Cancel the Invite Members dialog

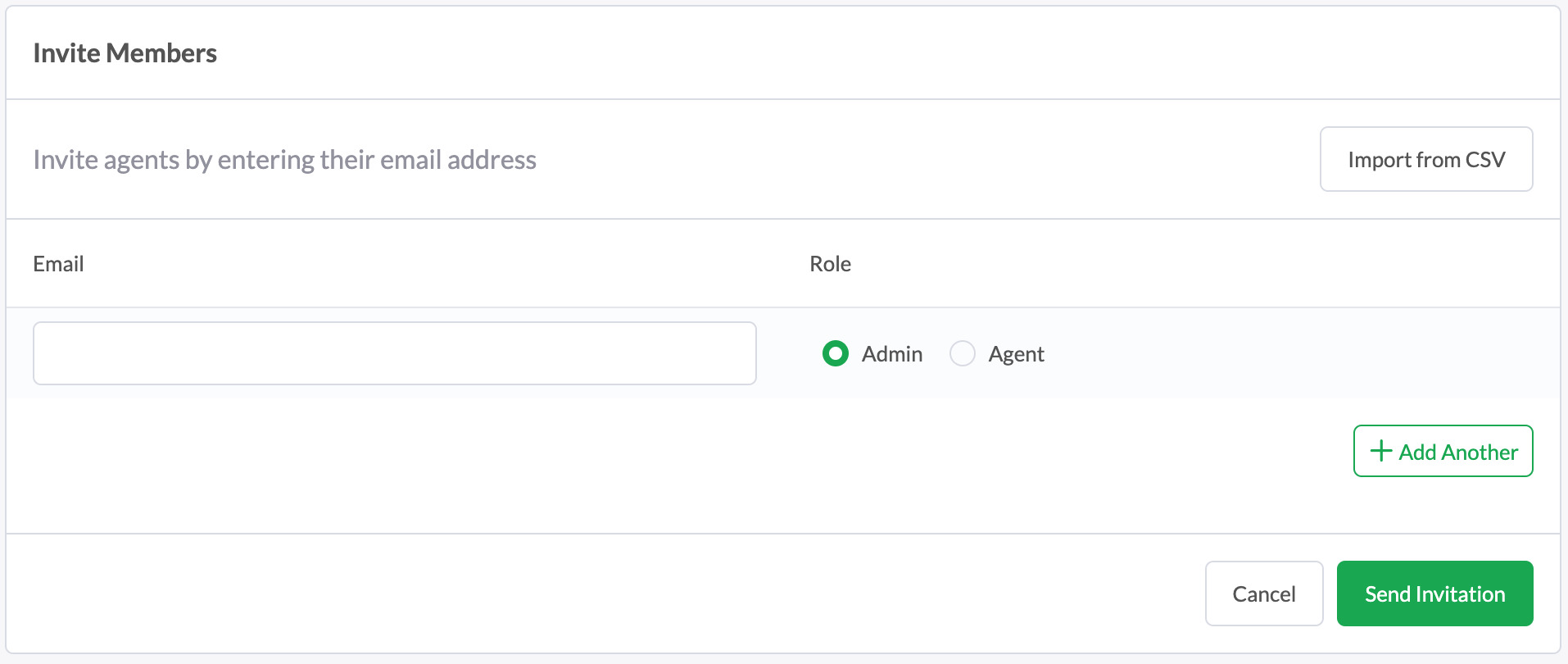(x=1264, y=594)
